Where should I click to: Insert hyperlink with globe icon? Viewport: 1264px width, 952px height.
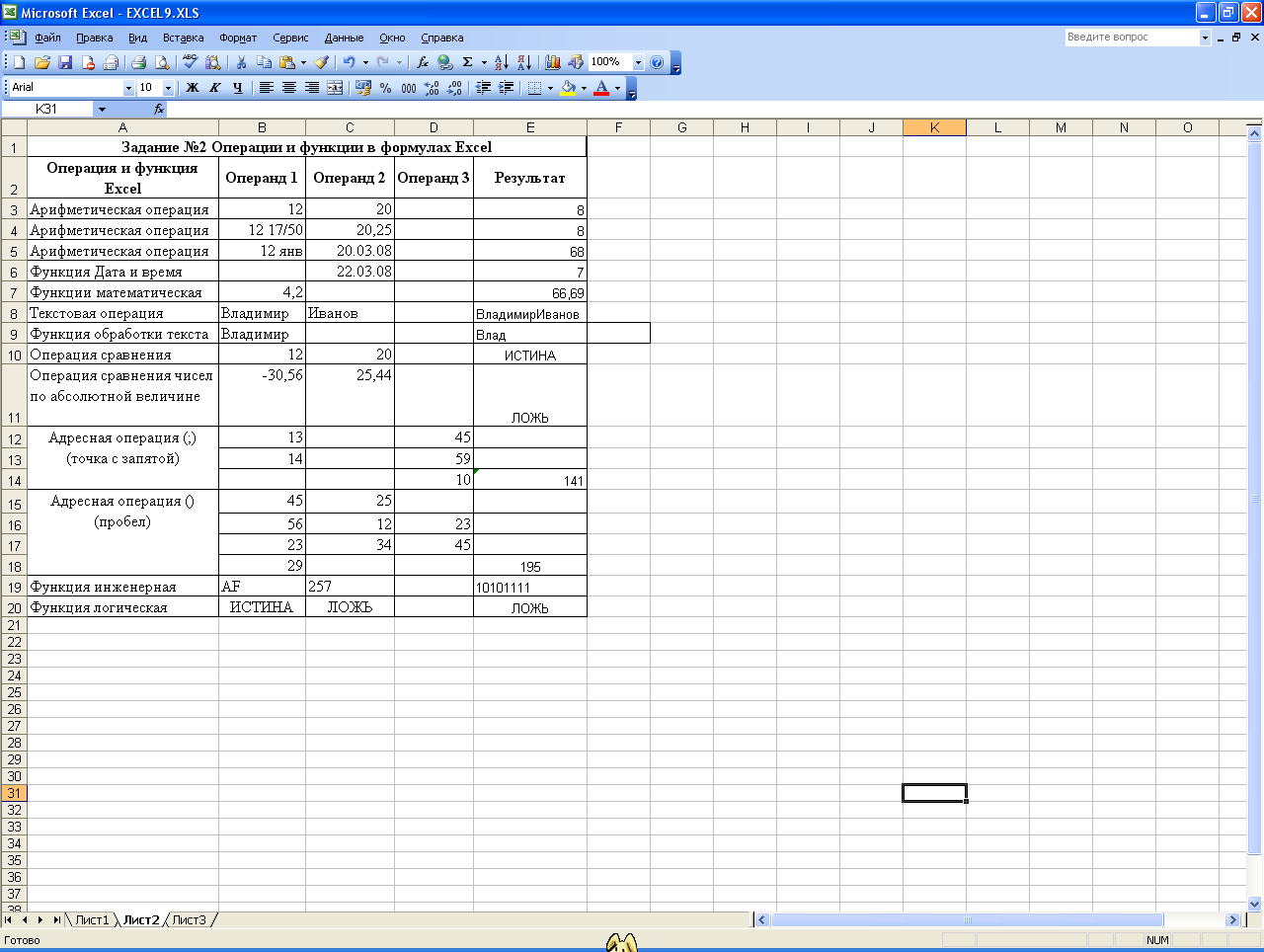point(445,62)
